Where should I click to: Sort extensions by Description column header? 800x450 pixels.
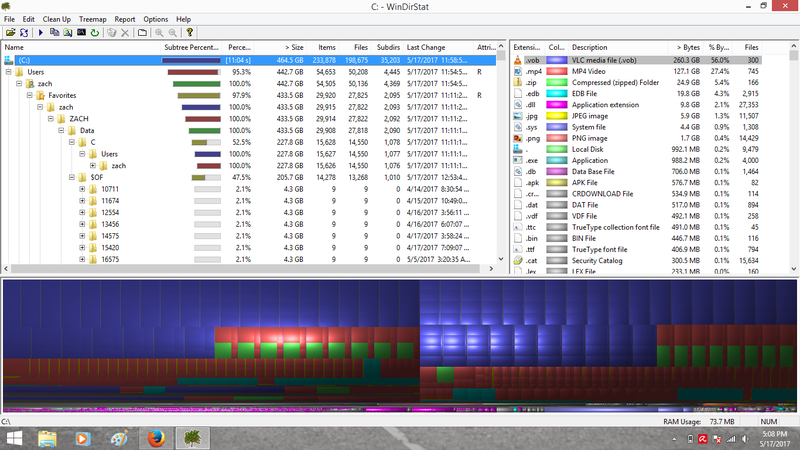pos(618,47)
